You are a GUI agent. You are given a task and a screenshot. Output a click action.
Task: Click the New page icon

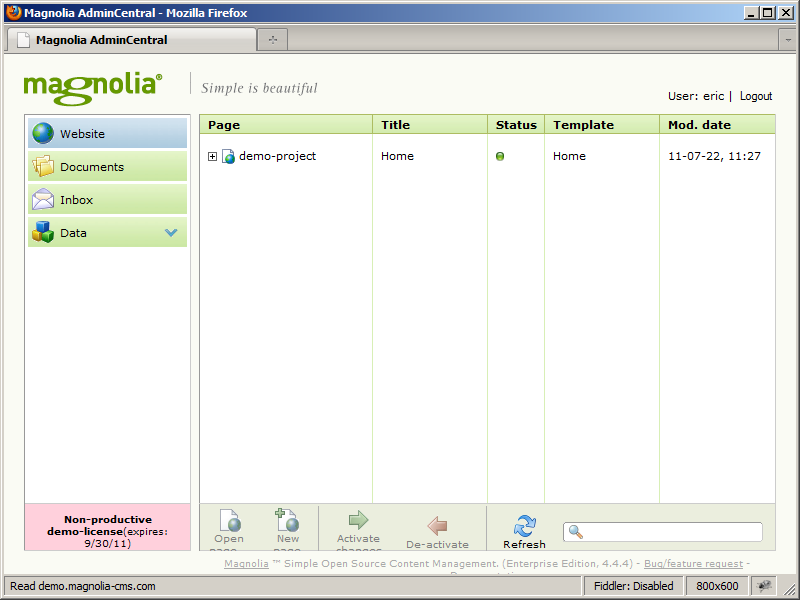[x=287, y=521]
